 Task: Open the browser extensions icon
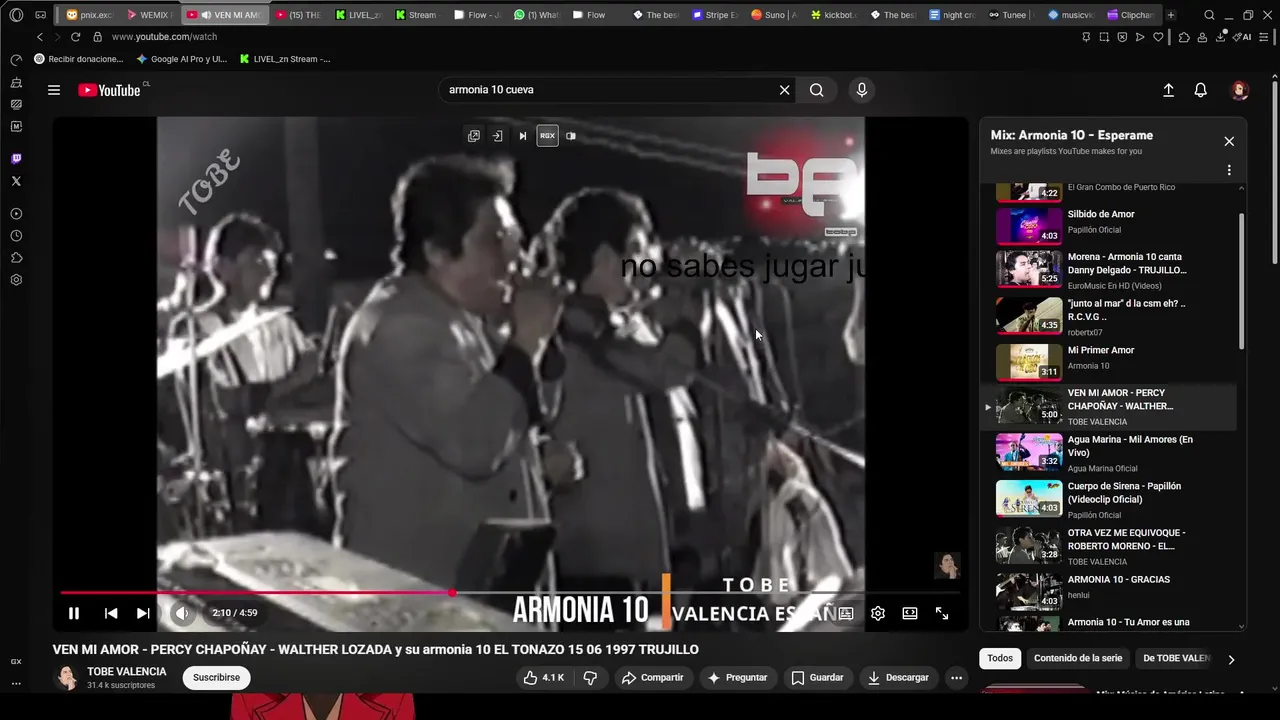pos(1184,37)
